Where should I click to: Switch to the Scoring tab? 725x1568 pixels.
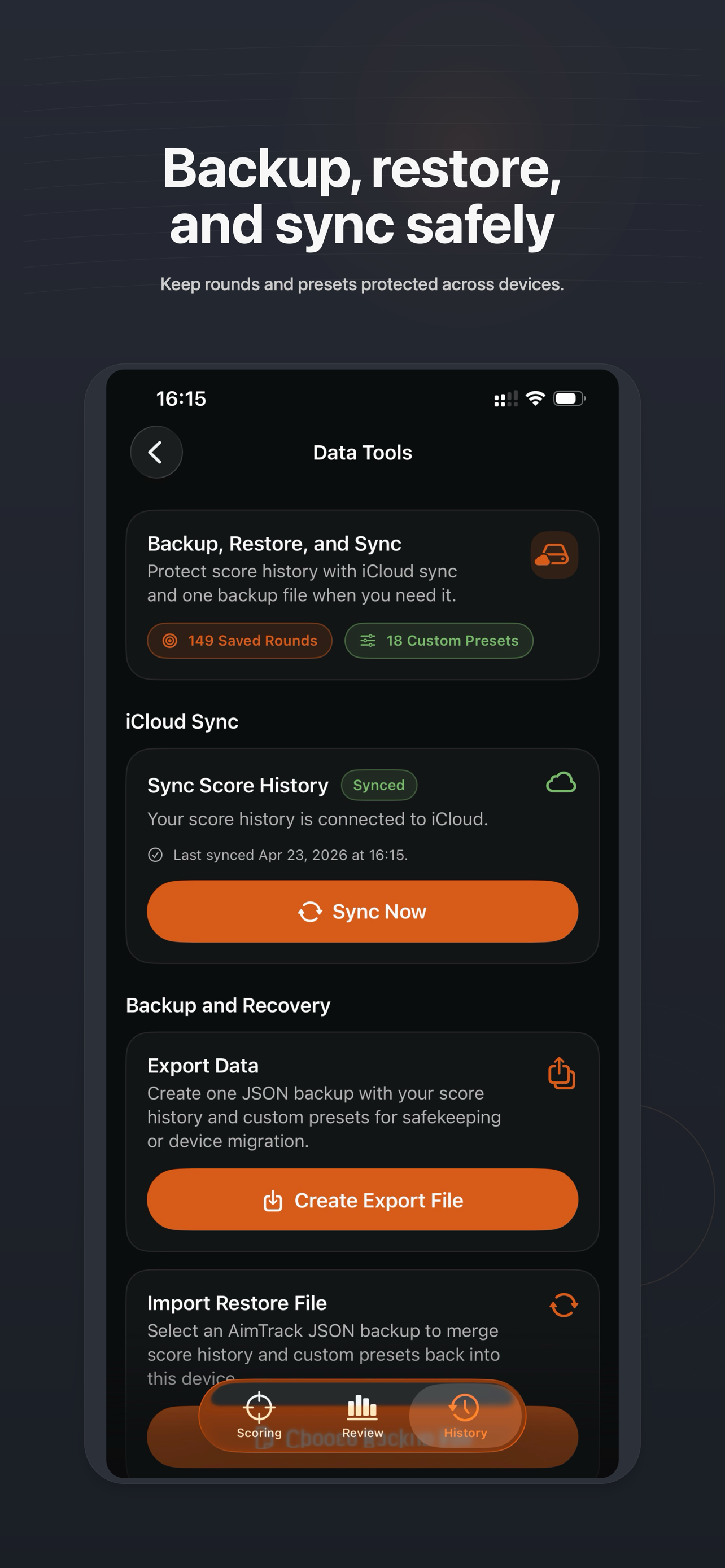pos(259,1416)
